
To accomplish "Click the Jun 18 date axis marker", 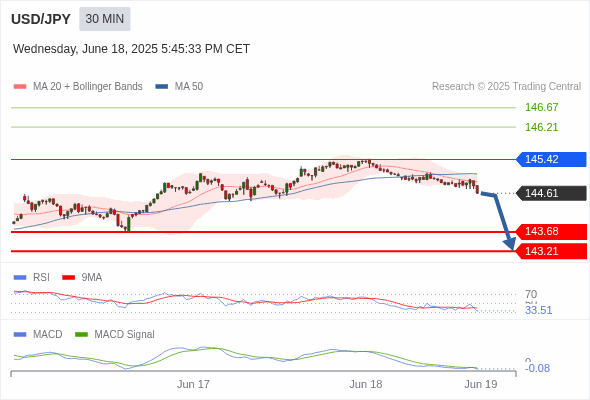I will 365,384.
